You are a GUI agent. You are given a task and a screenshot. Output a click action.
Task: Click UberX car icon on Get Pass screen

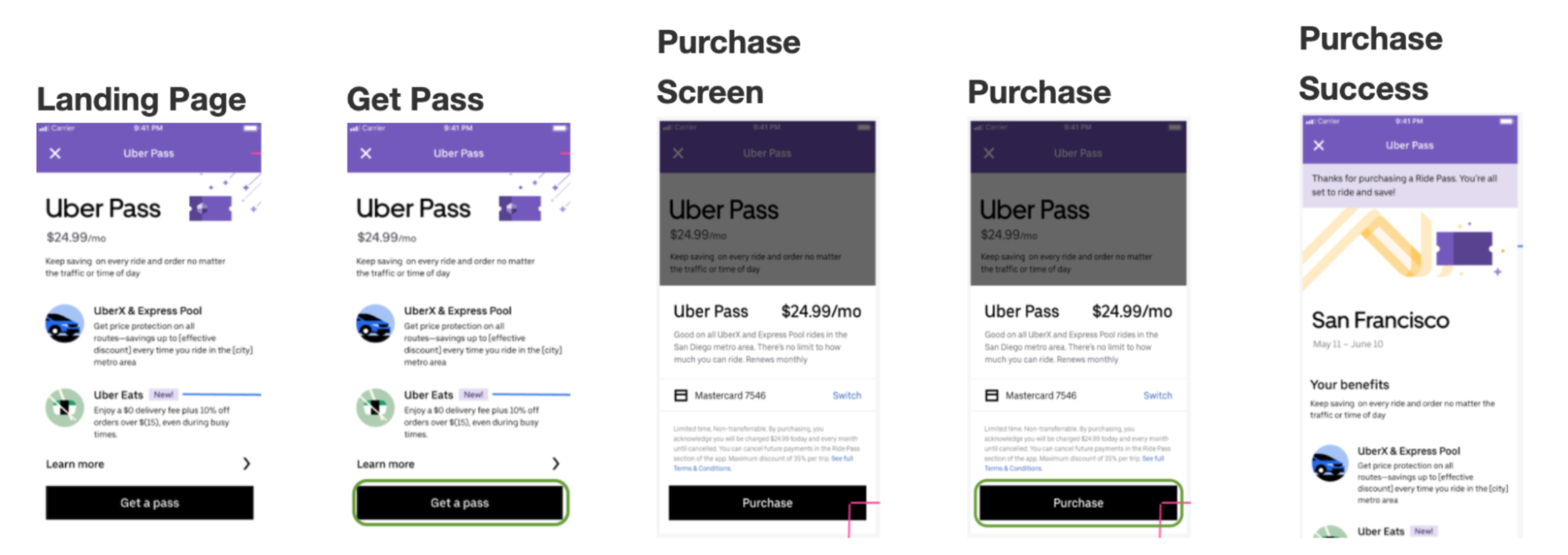coord(375,324)
